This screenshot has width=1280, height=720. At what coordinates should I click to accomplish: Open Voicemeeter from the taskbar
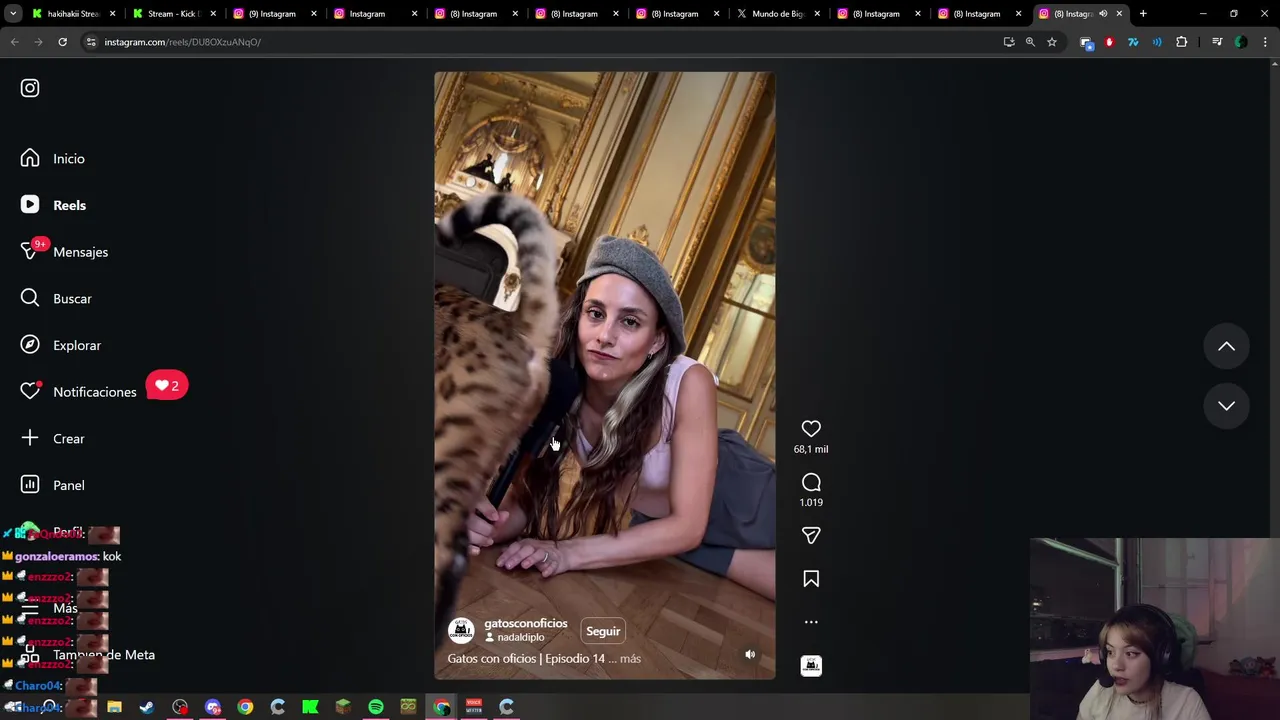(474, 707)
